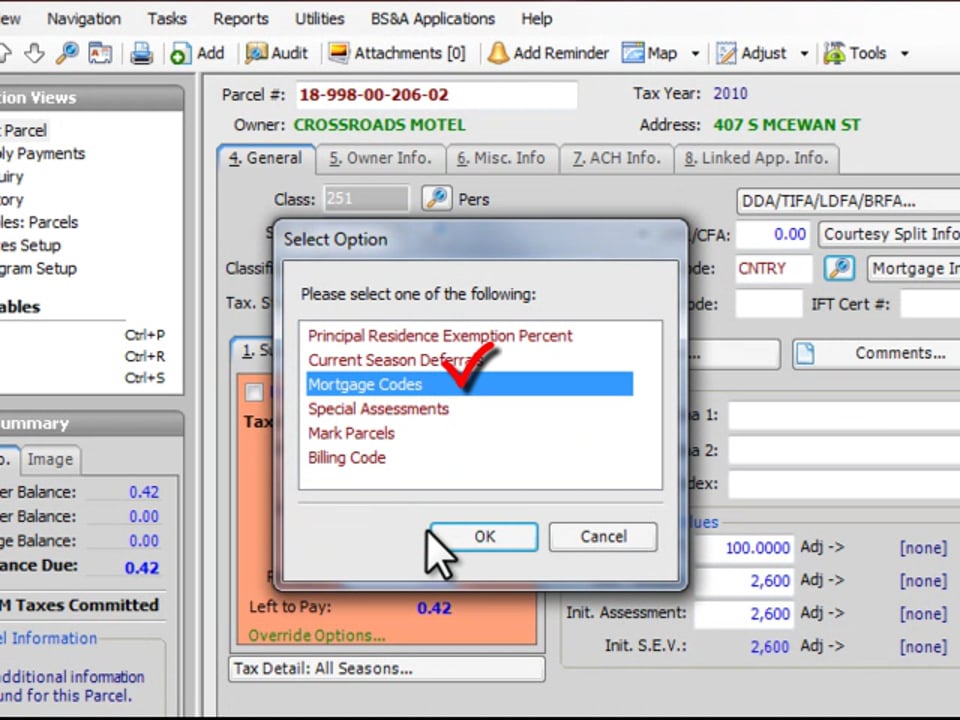Confirm with OK in Select Option dialog
The image size is (960, 720).
[484, 537]
